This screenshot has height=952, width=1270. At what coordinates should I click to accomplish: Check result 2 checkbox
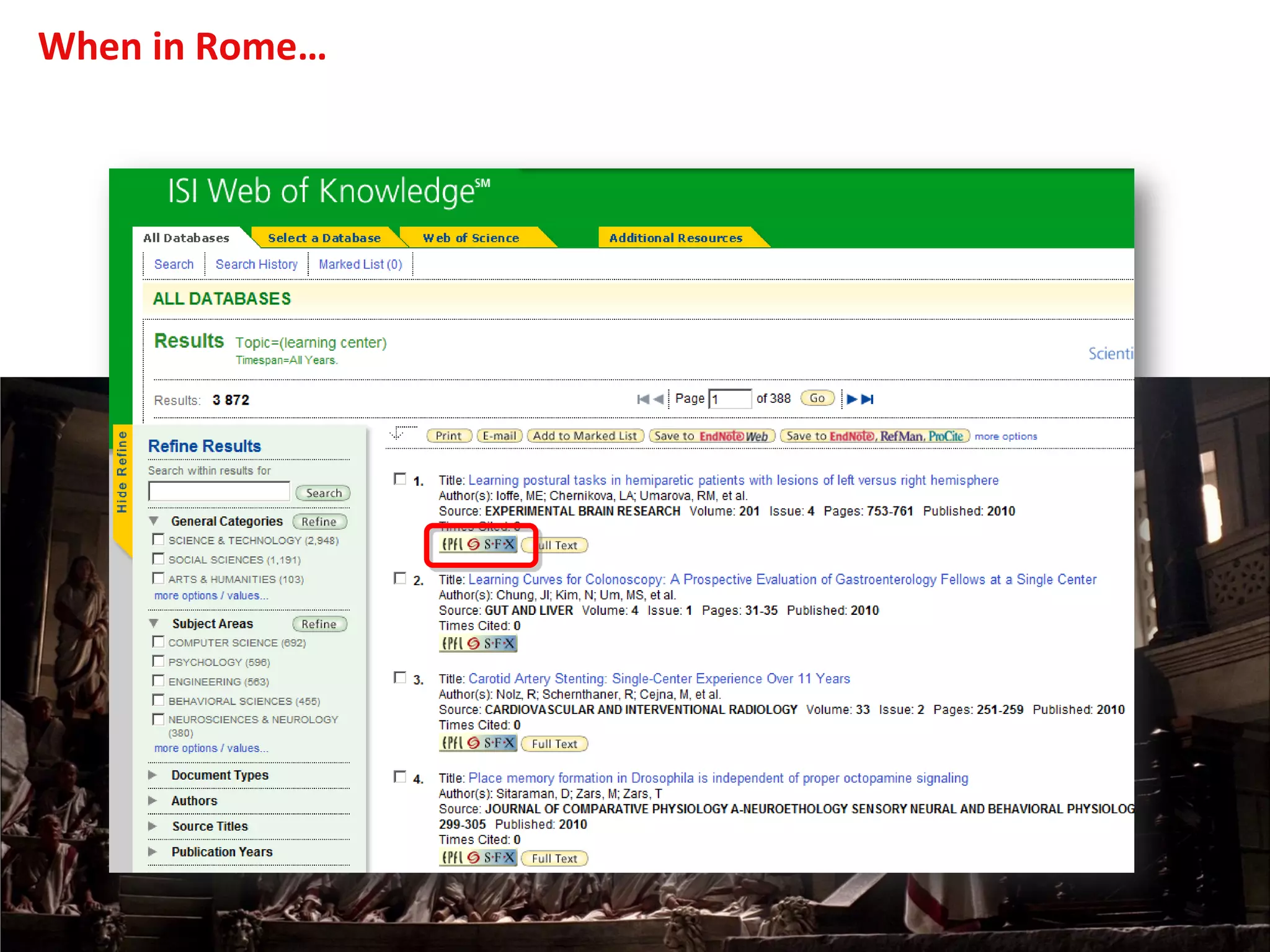coord(400,578)
